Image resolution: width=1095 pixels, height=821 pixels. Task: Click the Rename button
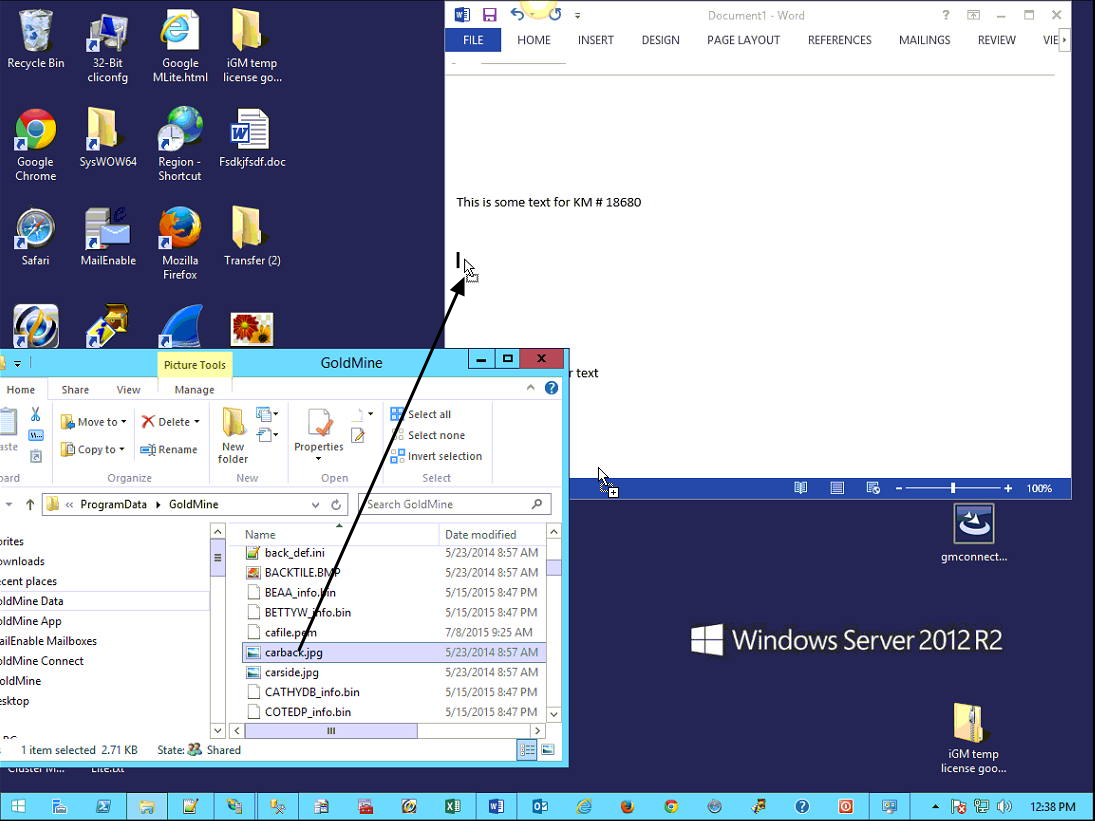pyautogui.click(x=169, y=450)
